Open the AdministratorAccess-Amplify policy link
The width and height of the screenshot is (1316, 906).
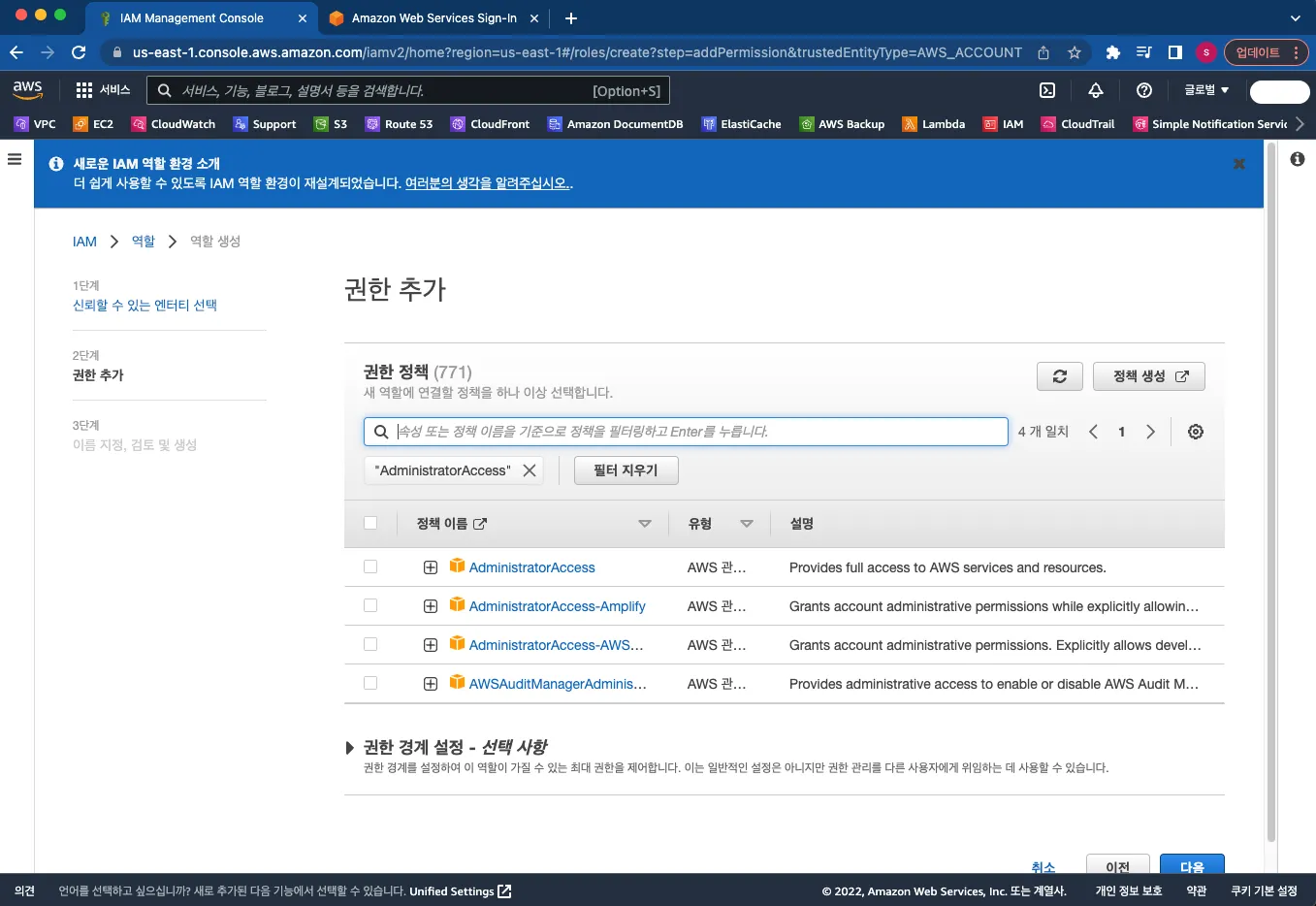pos(557,606)
